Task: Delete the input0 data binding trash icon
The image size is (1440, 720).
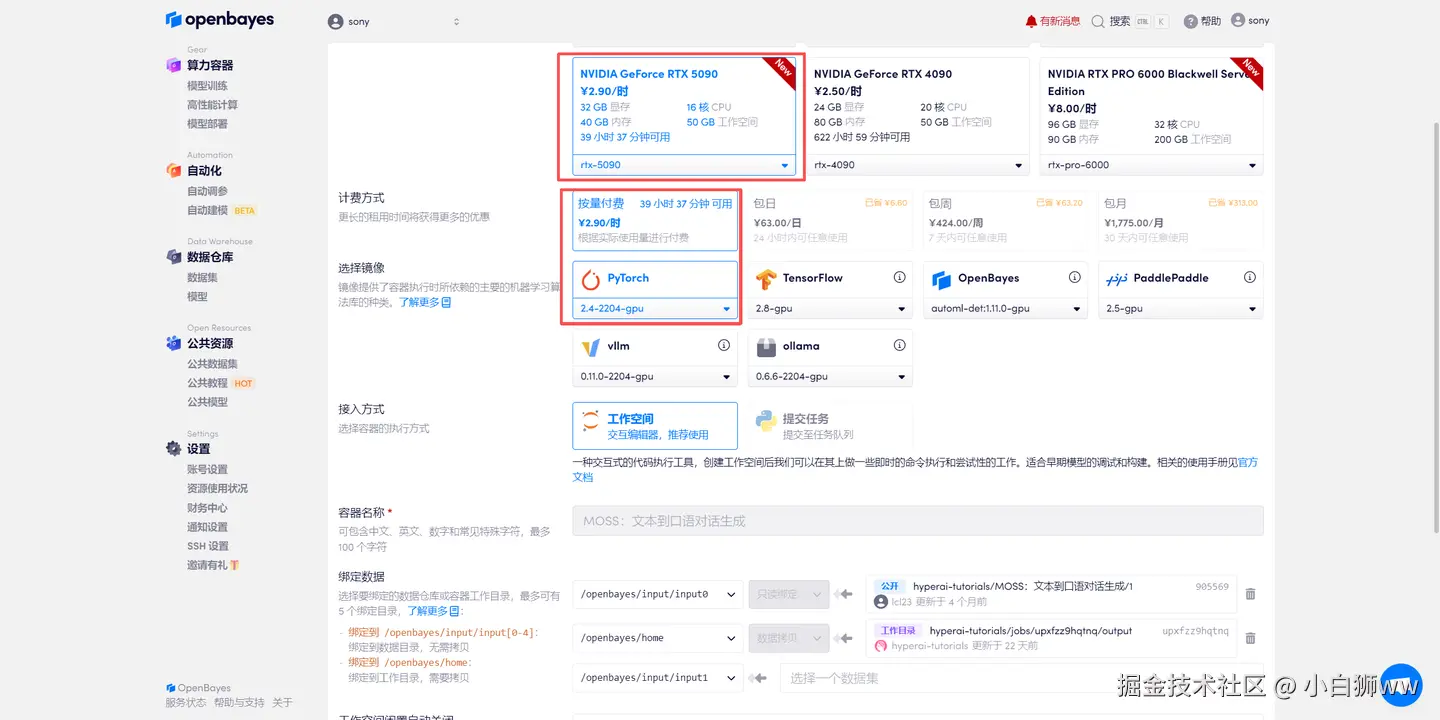Action: pos(1250,594)
